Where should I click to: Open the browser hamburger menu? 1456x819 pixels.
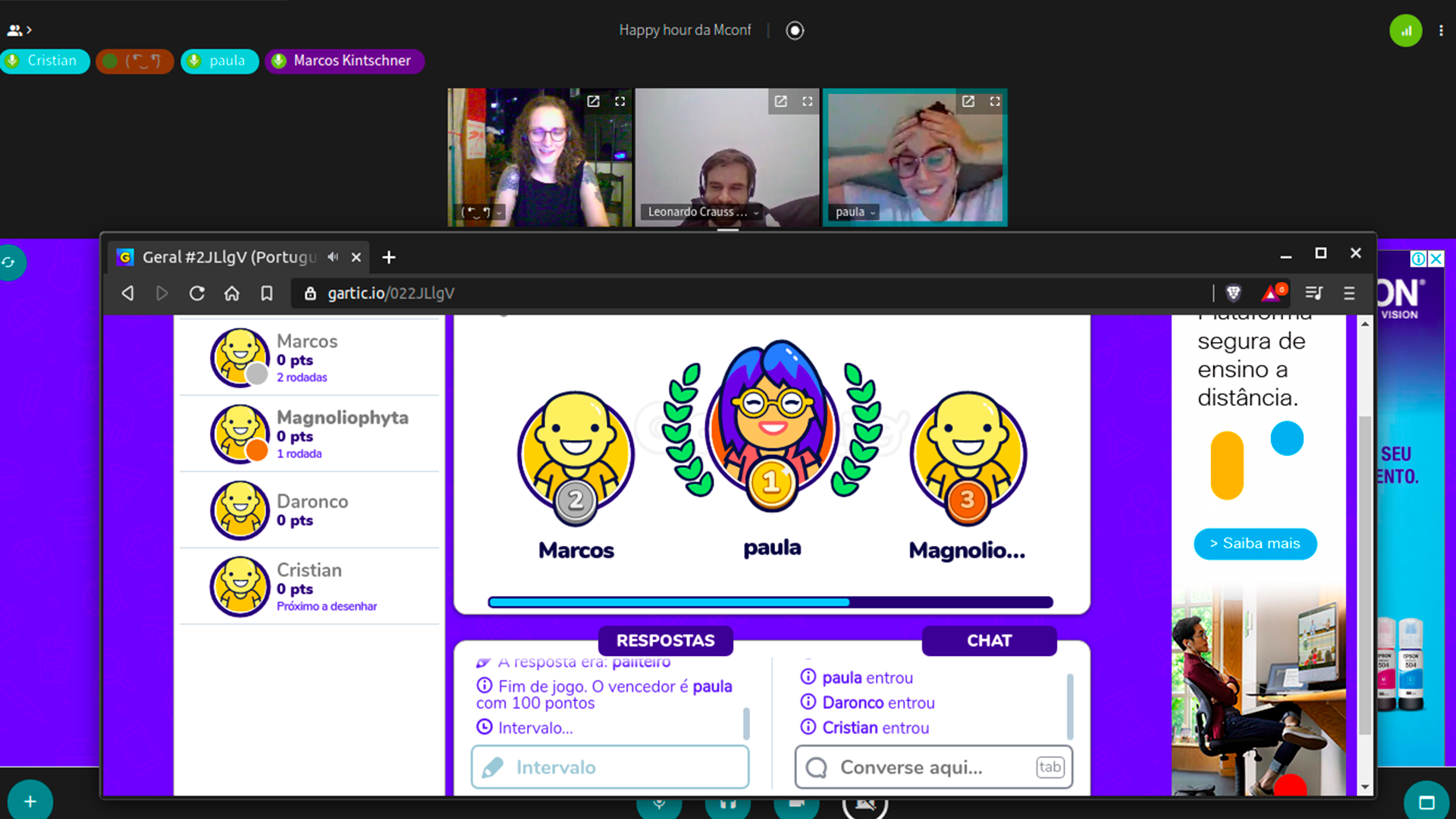point(1348,293)
